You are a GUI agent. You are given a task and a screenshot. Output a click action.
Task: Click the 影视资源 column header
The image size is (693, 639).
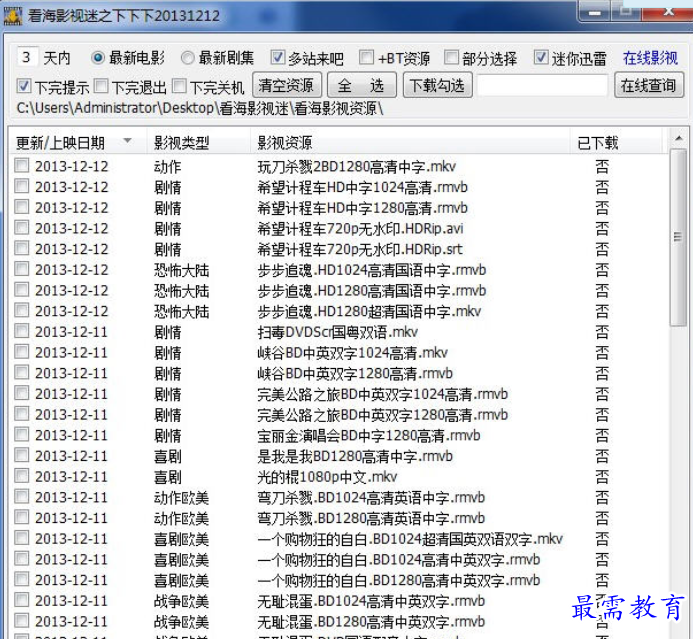pos(410,142)
